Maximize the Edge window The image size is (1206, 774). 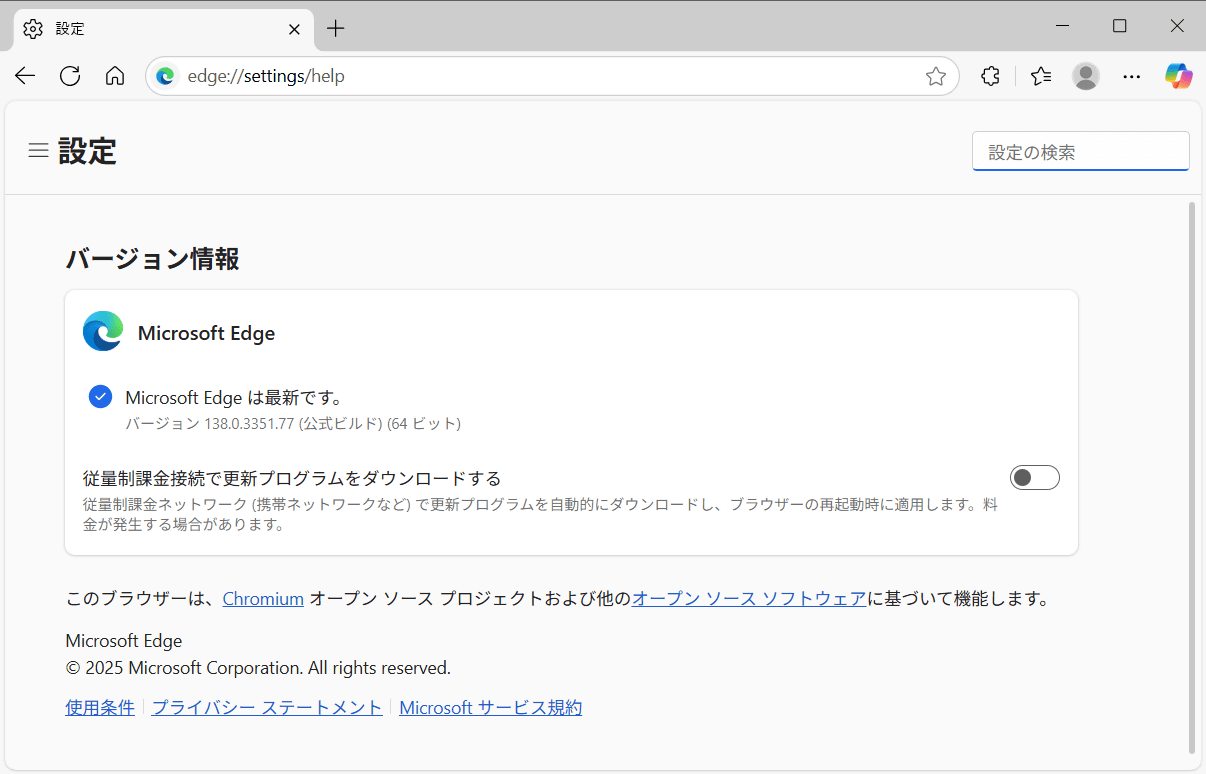coord(1120,26)
